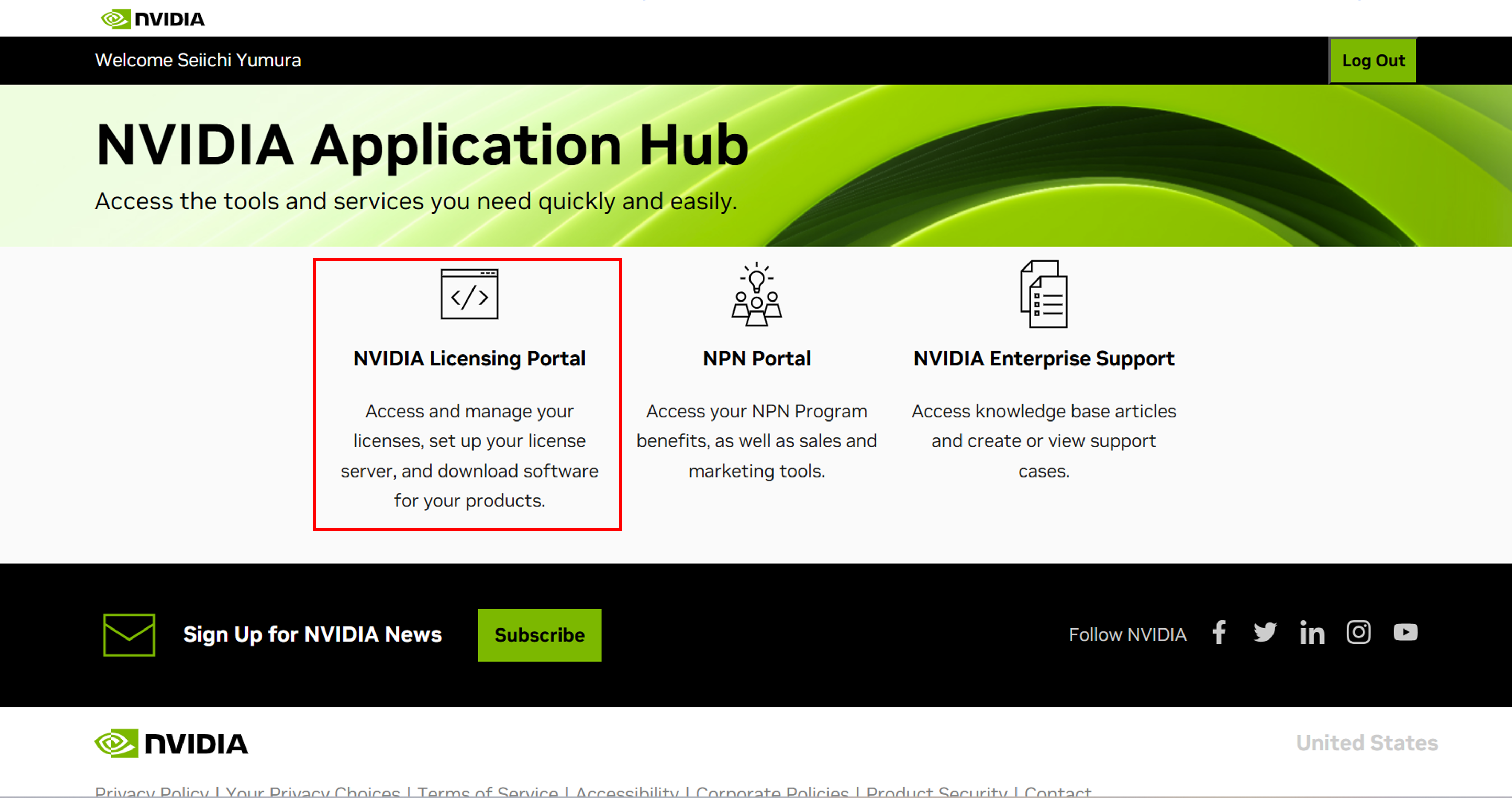The height and width of the screenshot is (798, 1512).
Task: Click the Licensing Portal code window icon
Action: pos(469,294)
